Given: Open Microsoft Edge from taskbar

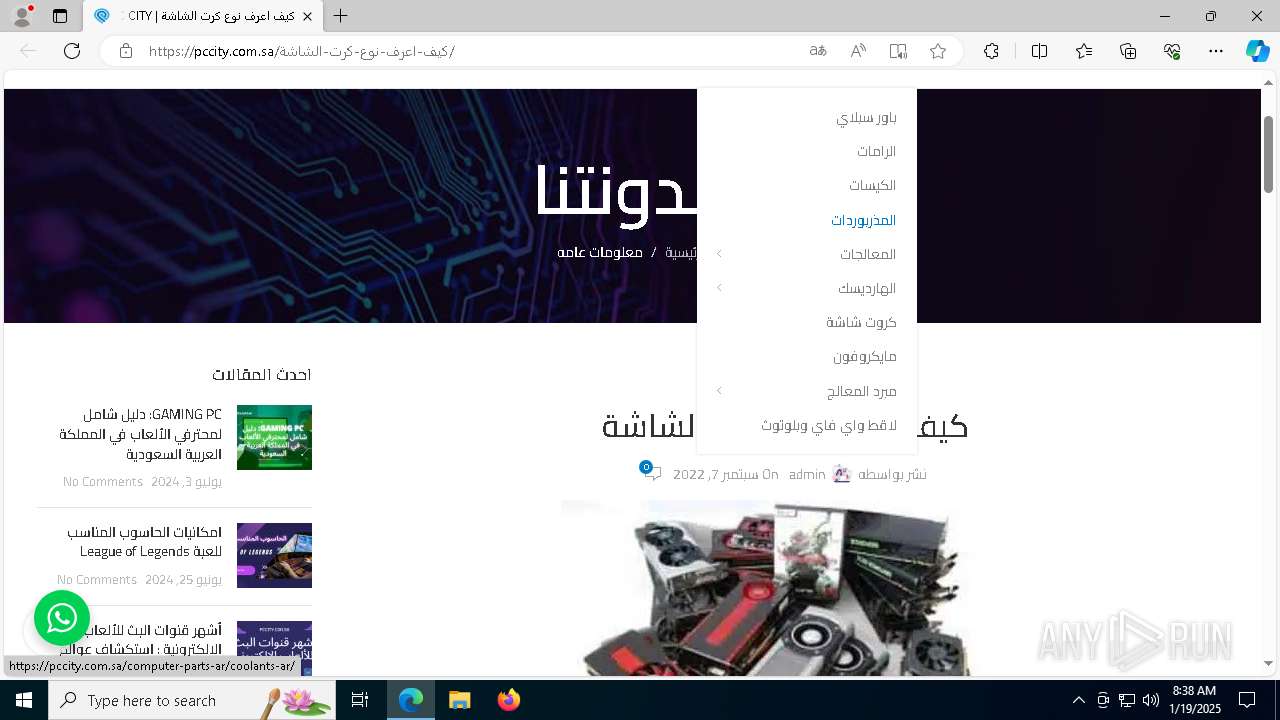Looking at the screenshot, I should point(411,700).
